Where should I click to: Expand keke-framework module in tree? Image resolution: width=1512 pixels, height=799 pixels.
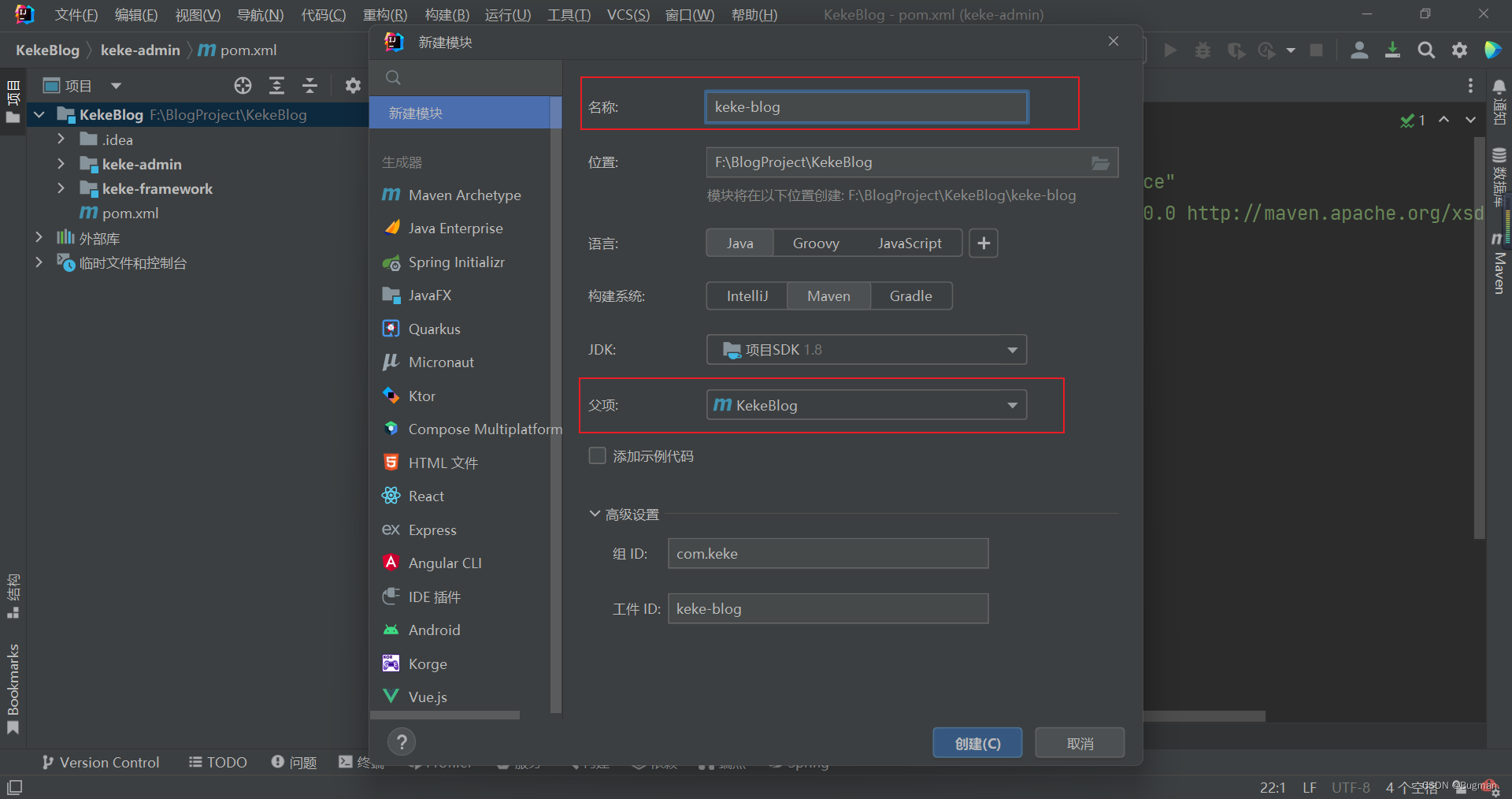coord(61,188)
